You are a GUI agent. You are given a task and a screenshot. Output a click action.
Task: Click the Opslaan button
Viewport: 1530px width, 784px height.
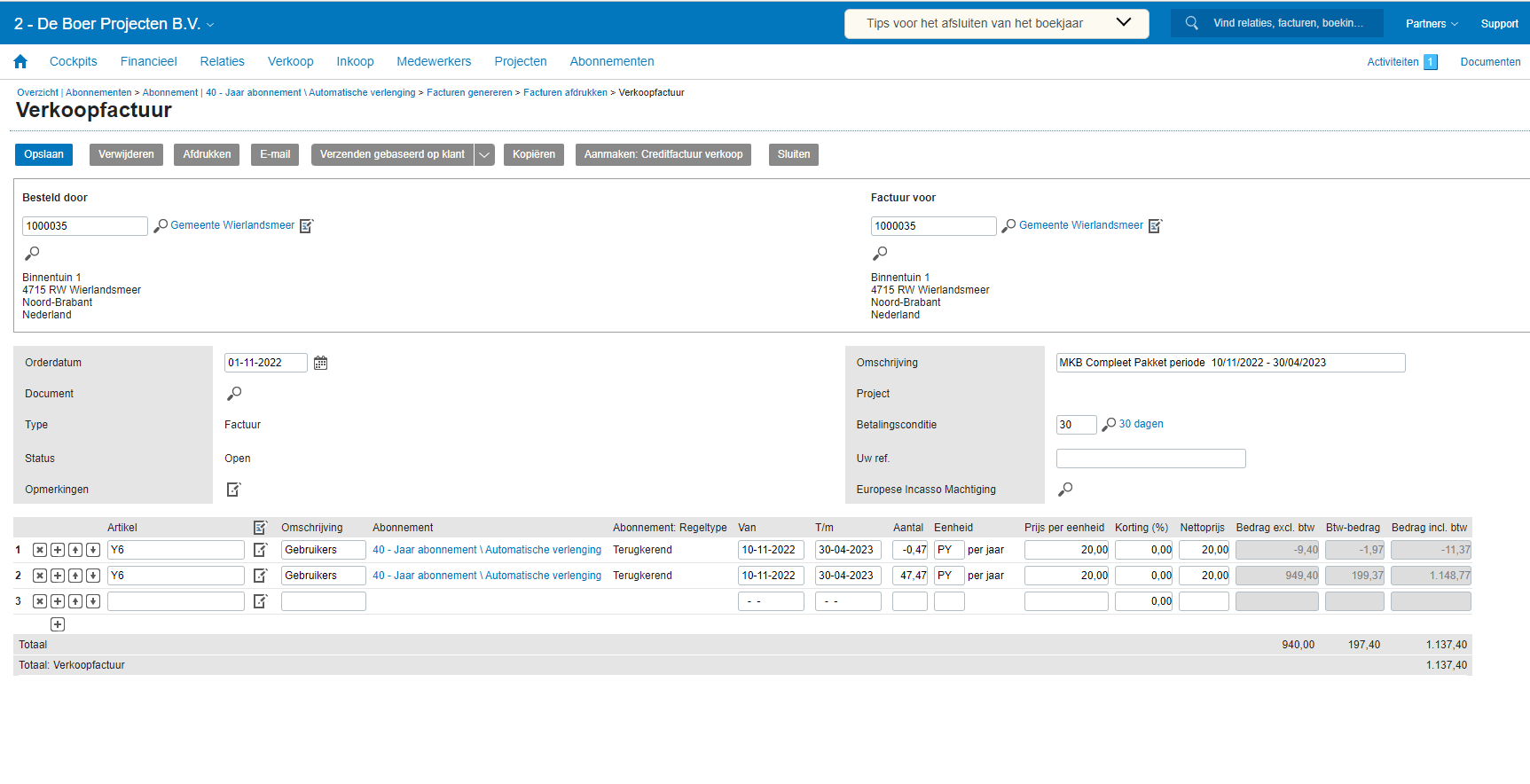click(43, 154)
